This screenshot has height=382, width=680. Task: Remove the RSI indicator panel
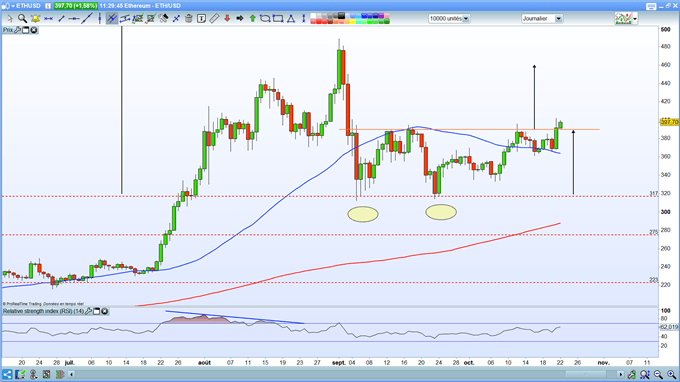pyautogui.click(x=105, y=311)
